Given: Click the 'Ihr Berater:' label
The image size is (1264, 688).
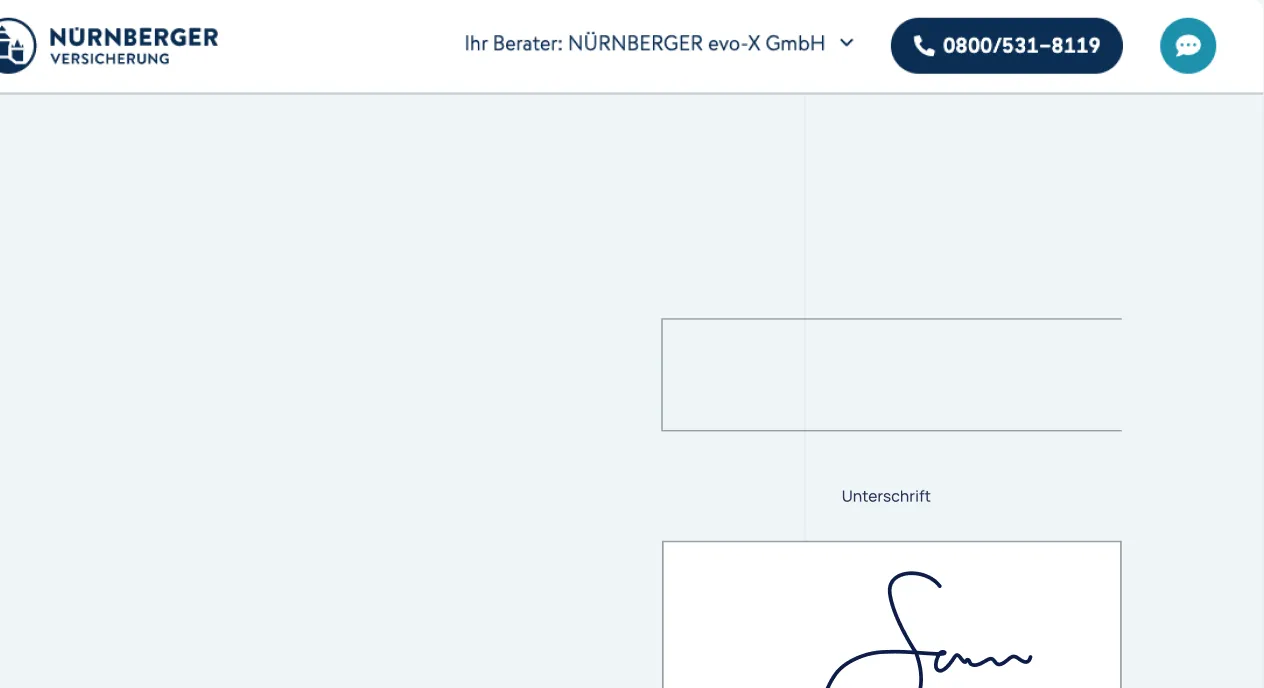Looking at the screenshot, I should [x=514, y=44].
